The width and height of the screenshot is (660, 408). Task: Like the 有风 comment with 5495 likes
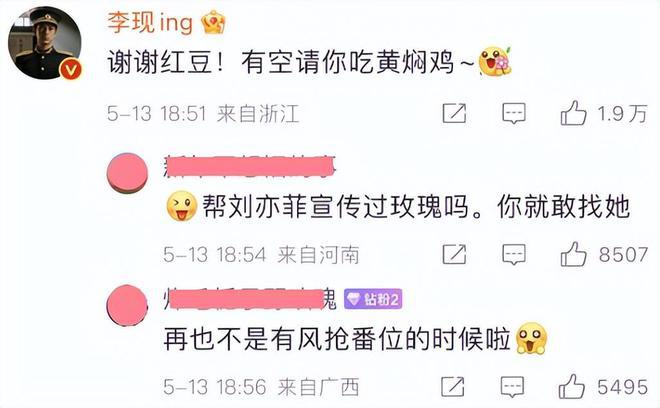coord(571,387)
